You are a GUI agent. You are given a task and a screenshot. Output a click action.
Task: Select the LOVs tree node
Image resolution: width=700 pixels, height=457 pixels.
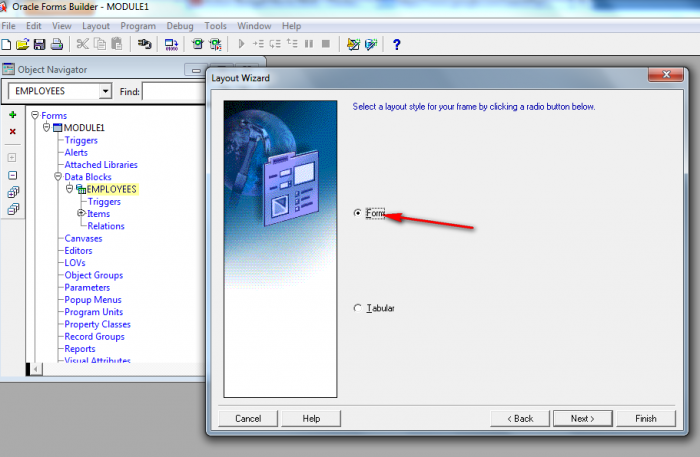pyautogui.click(x=75, y=263)
